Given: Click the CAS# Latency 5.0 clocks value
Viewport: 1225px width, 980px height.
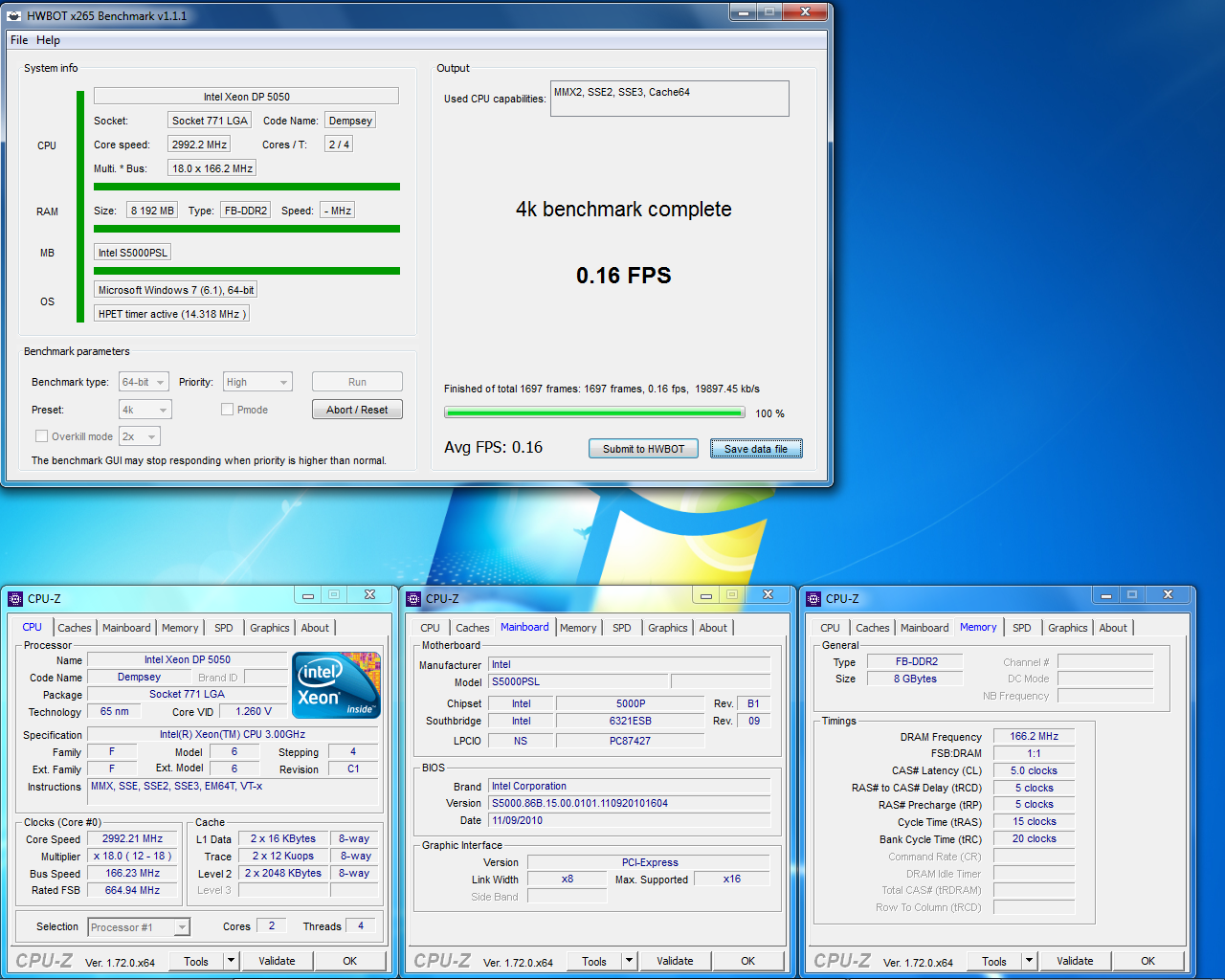Looking at the screenshot, I should click(x=1034, y=770).
